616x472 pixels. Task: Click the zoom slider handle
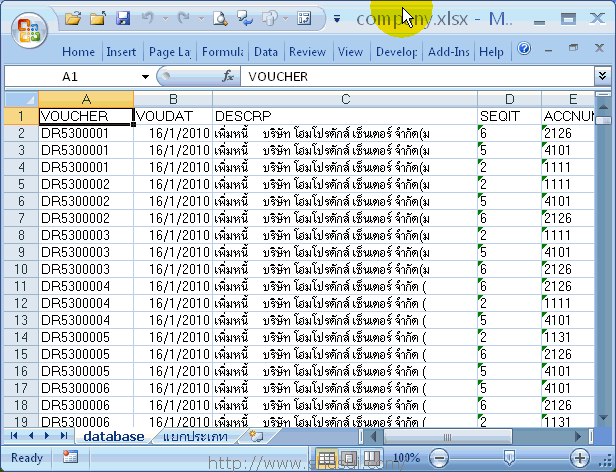(509, 458)
